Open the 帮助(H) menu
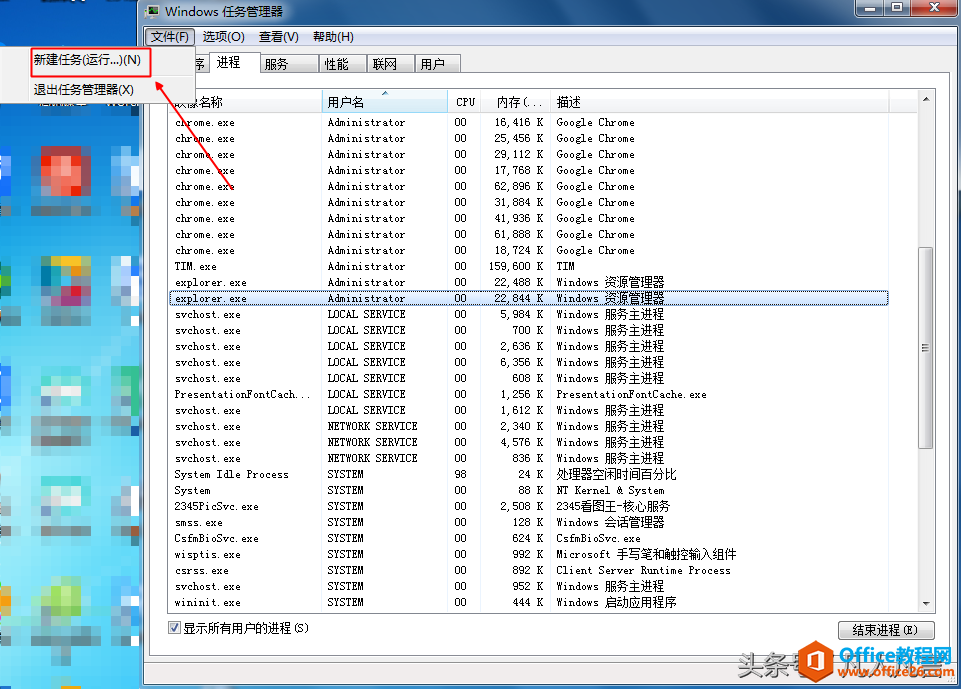961x689 pixels. (333, 37)
